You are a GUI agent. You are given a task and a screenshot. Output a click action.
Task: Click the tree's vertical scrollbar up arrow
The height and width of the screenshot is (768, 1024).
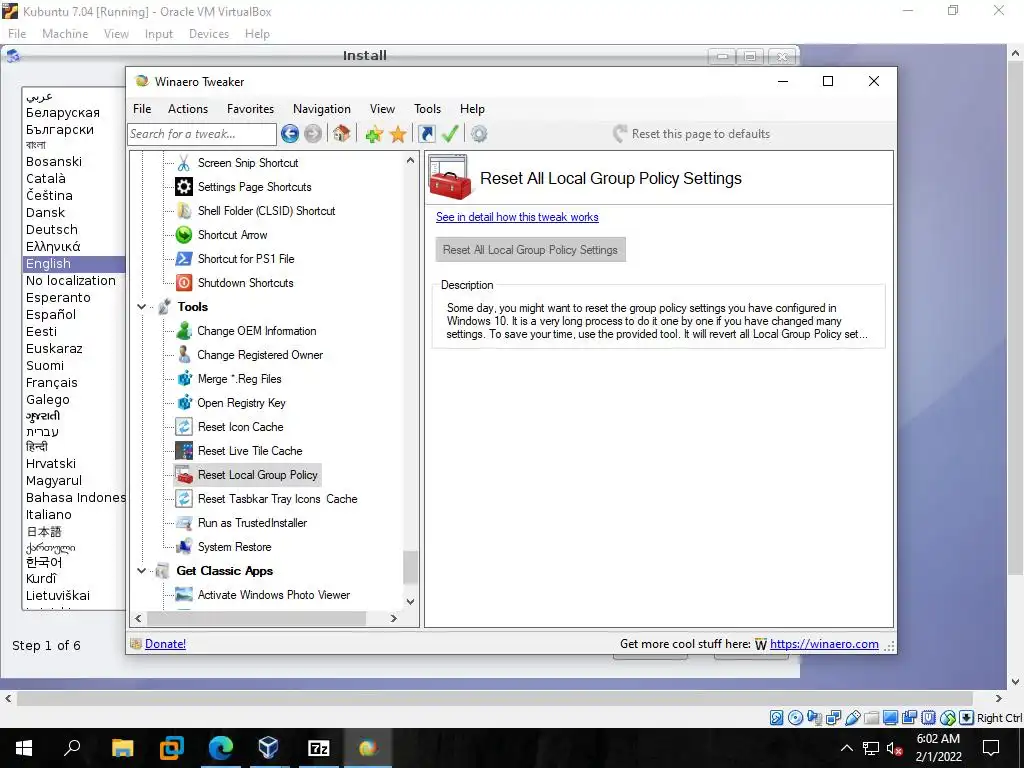point(410,160)
